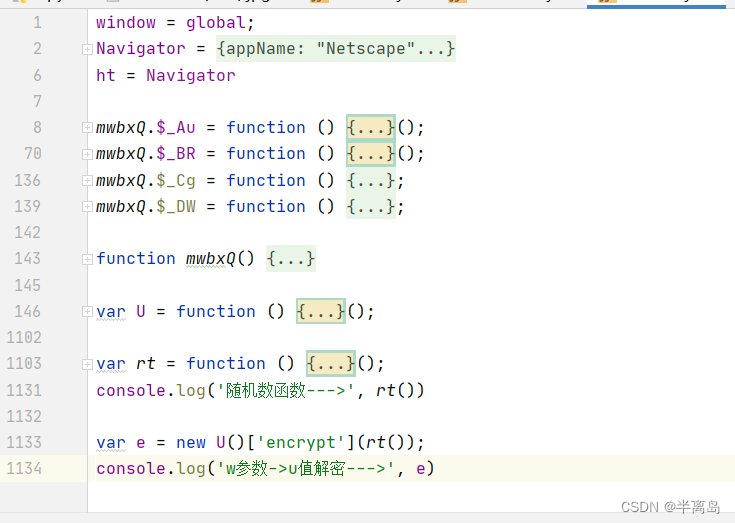Place cursor on 'global' in line 1
735x523 pixels.
[216, 22]
